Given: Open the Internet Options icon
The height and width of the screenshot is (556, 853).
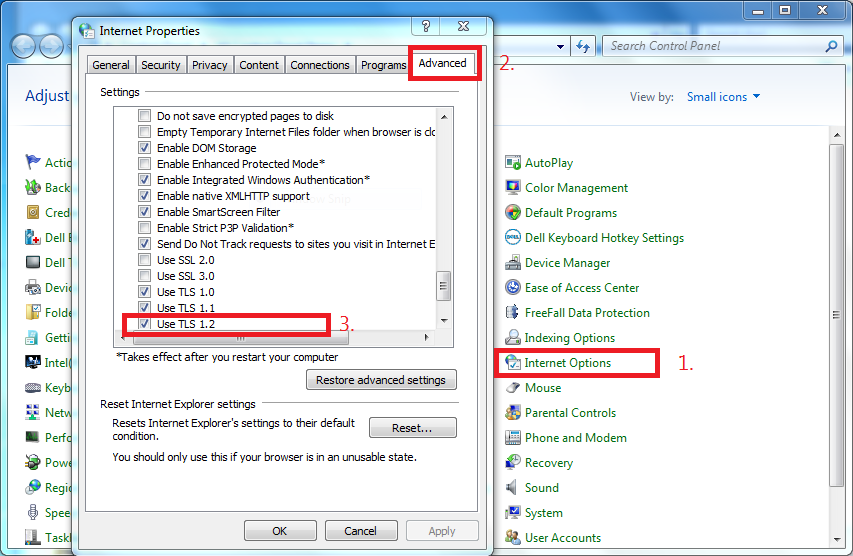Looking at the screenshot, I should (512, 362).
